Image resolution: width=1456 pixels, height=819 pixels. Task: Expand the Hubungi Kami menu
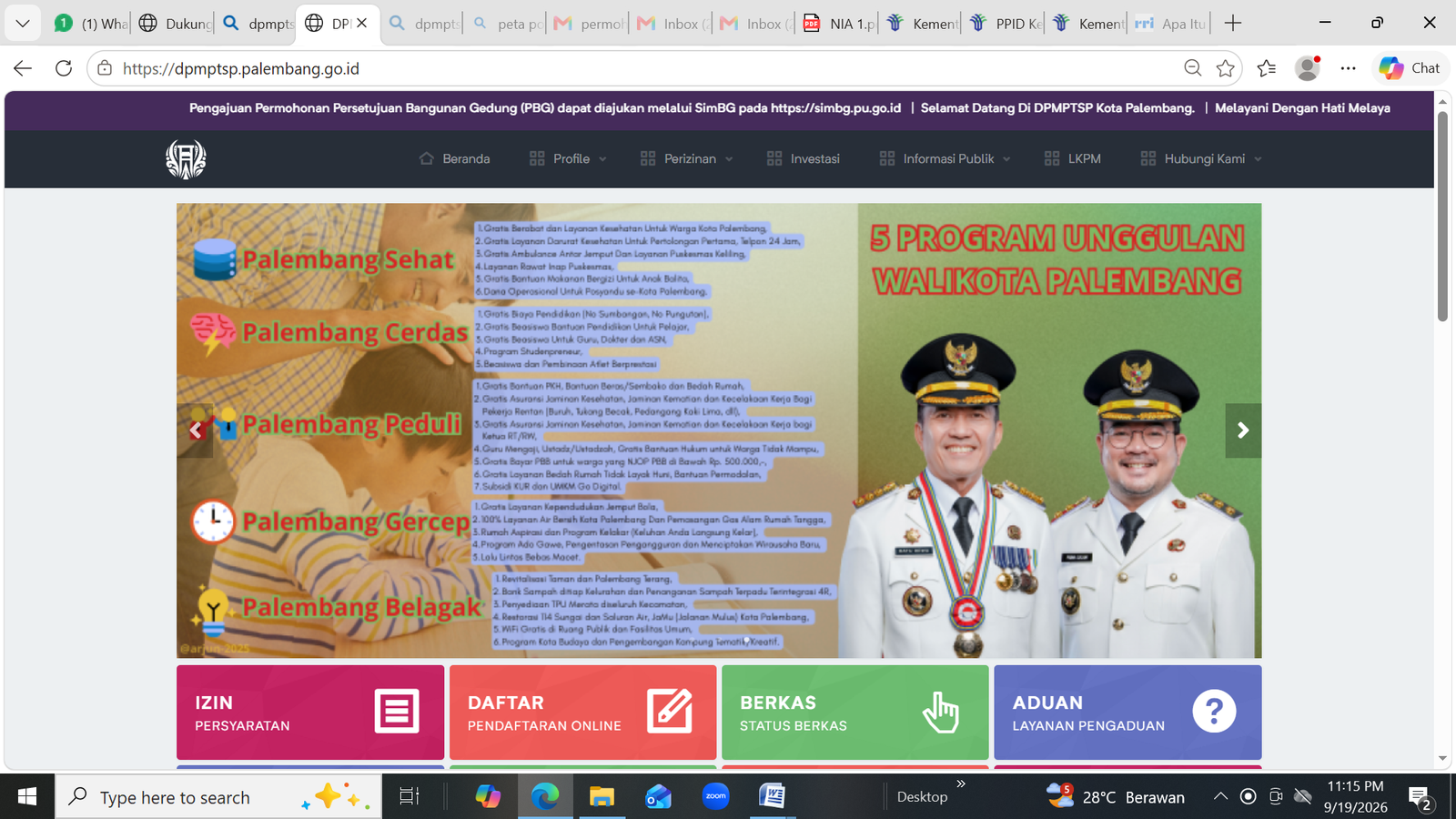tap(1201, 159)
